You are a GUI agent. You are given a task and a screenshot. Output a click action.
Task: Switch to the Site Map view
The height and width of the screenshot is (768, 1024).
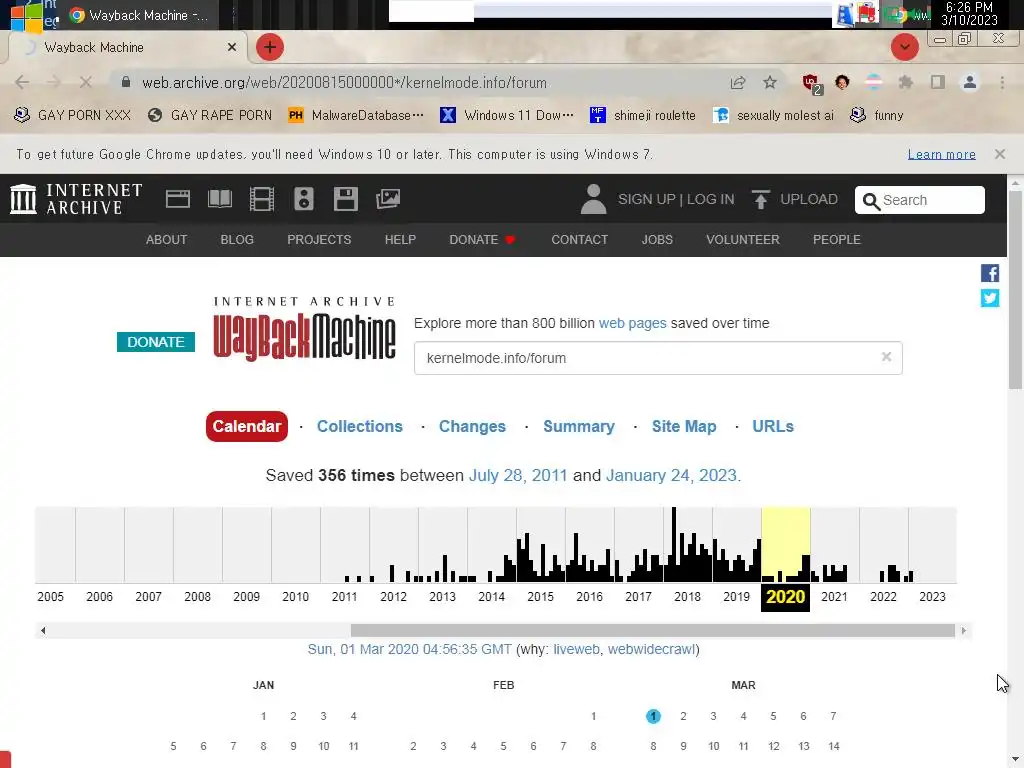684,426
